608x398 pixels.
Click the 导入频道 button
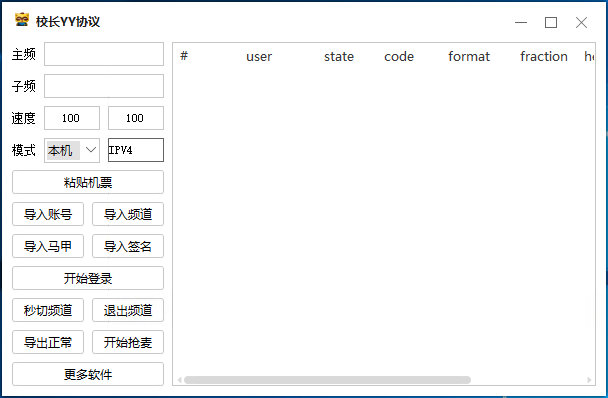coord(128,214)
